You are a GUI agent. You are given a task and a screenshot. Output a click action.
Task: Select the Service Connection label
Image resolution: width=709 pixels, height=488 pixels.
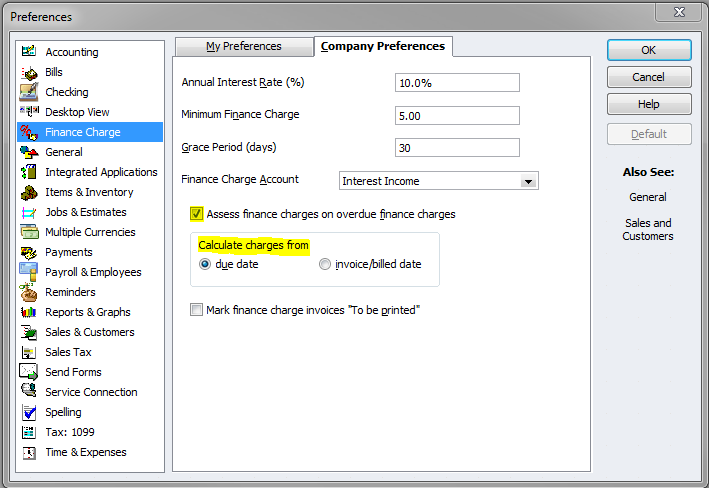coord(91,392)
